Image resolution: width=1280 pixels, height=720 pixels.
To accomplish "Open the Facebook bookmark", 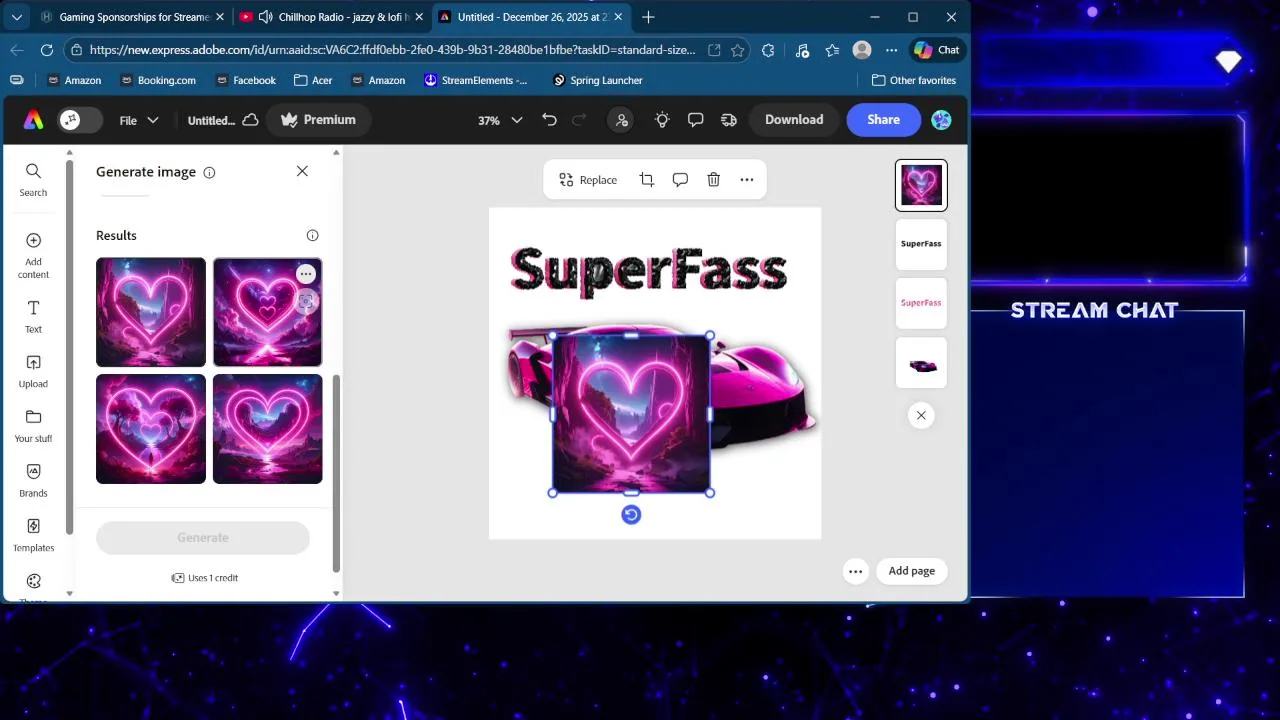I will (245, 80).
